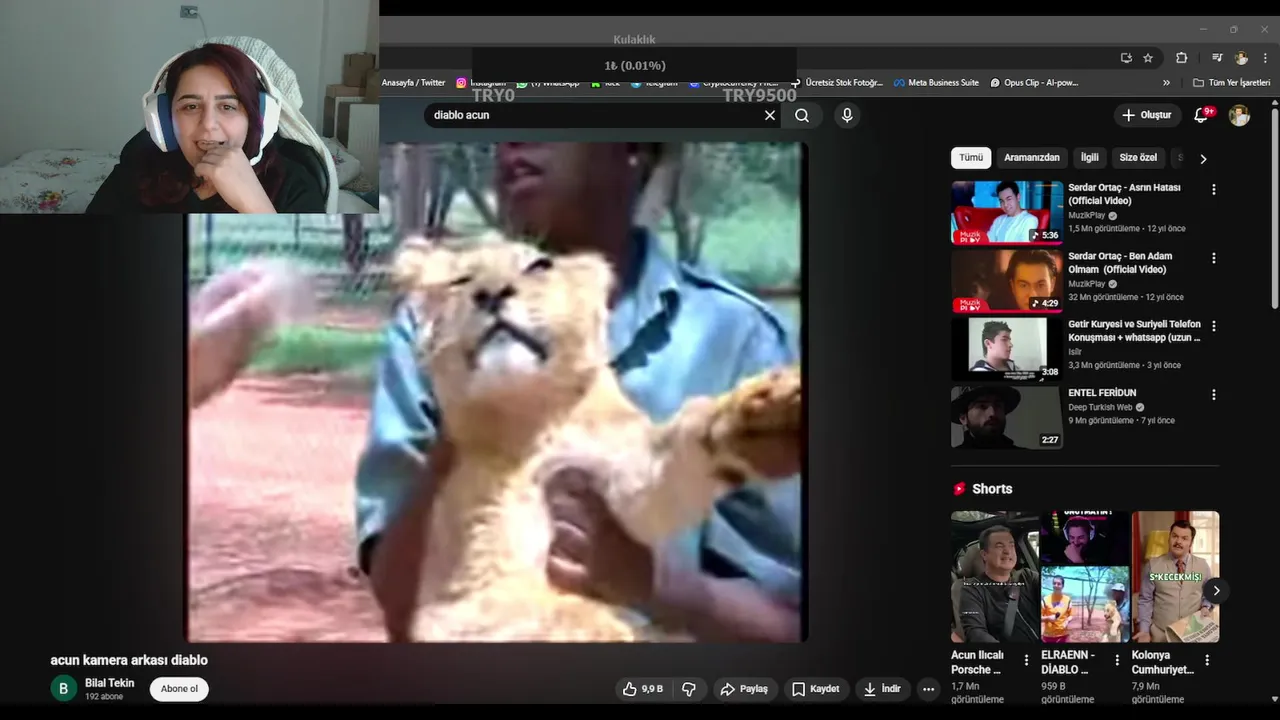This screenshot has width=1280, height=720.
Task: Open options for Kolonya Cumhuriyeti short
Action: (1207, 660)
